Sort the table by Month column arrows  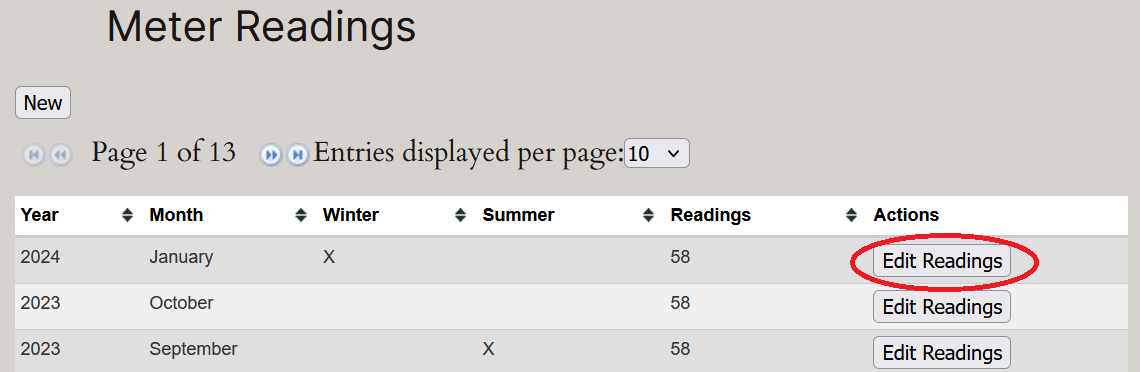(x=301, y=215)
